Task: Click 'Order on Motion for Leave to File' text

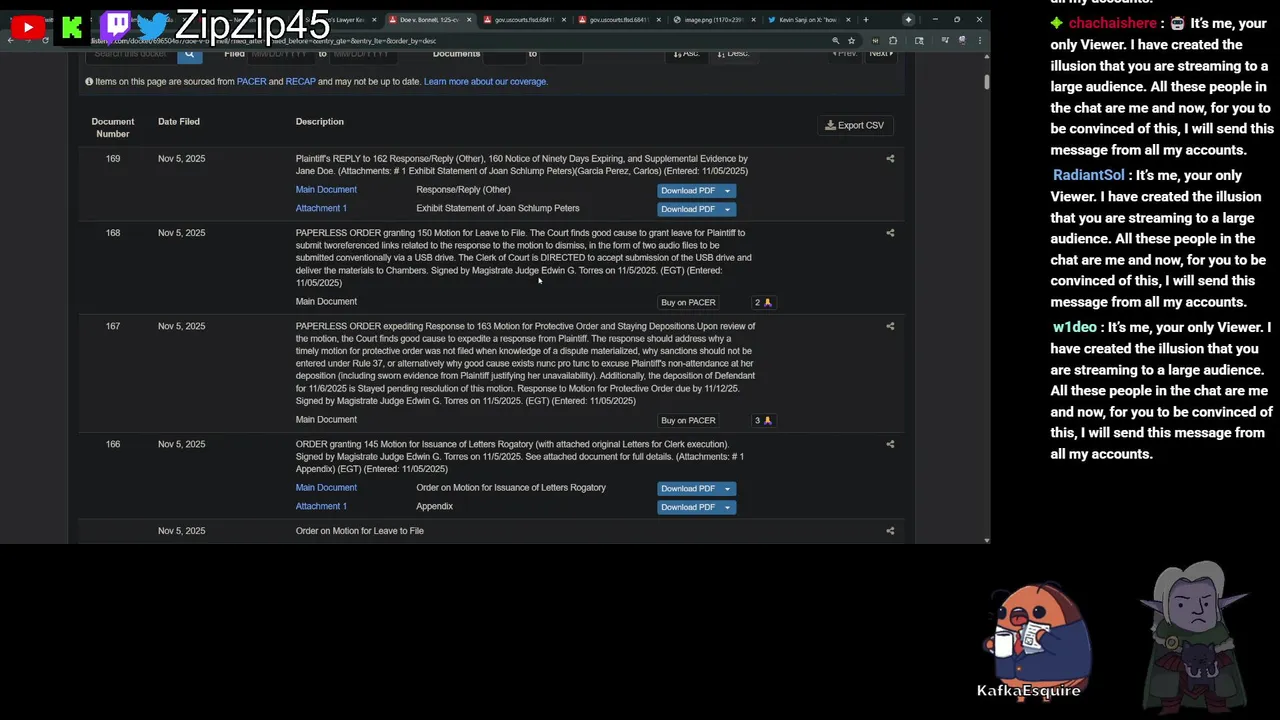Action: pos(360,531)
